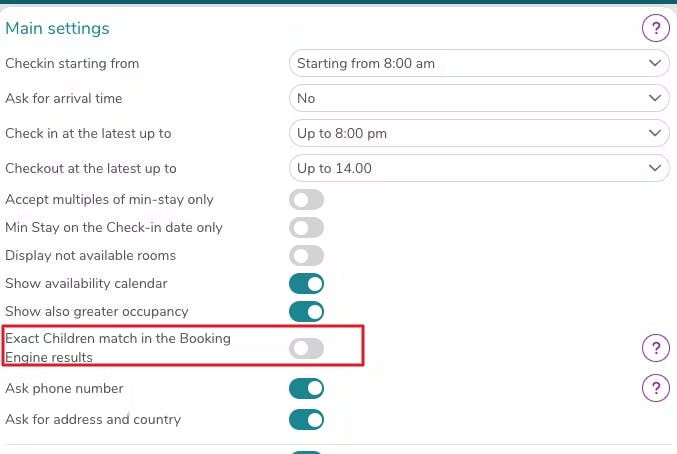Open Checkin starting from dropdown
Image resolution: width=677 pixels, height=454 pixels.
click(x=479, y=64)
